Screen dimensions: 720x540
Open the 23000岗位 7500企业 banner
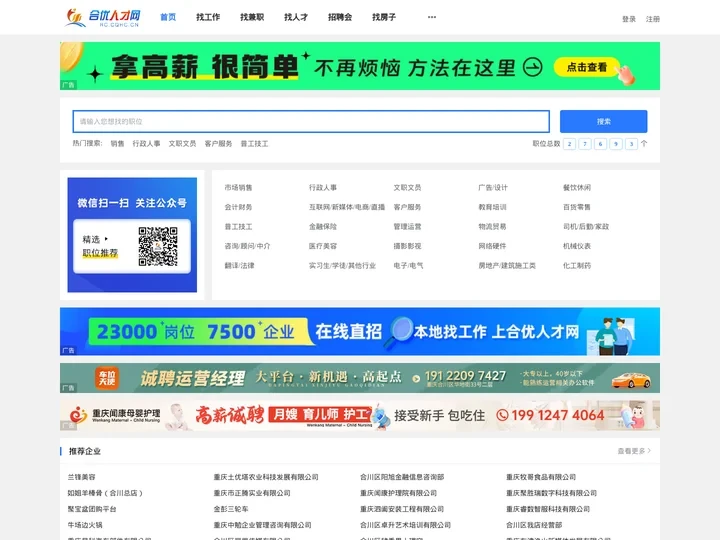[x=360, y=332]
